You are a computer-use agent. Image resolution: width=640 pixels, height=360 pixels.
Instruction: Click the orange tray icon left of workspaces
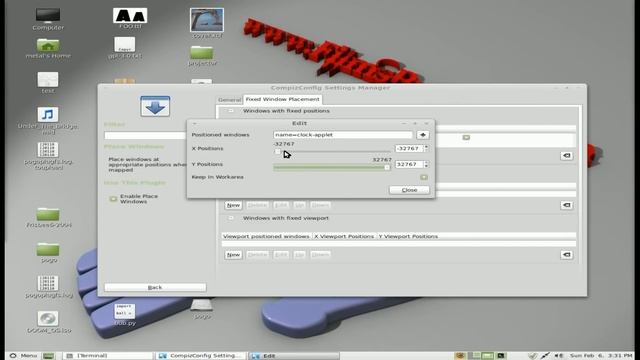[460, 356]
